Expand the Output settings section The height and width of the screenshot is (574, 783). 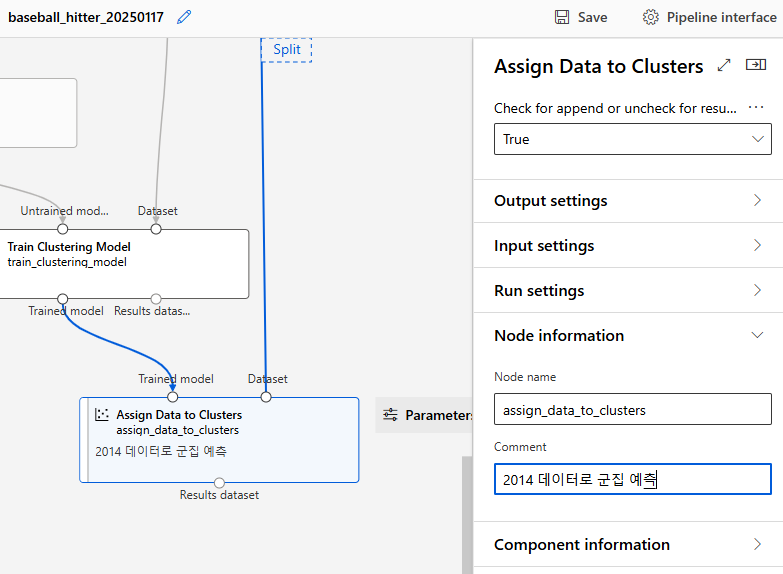point(628,201)
